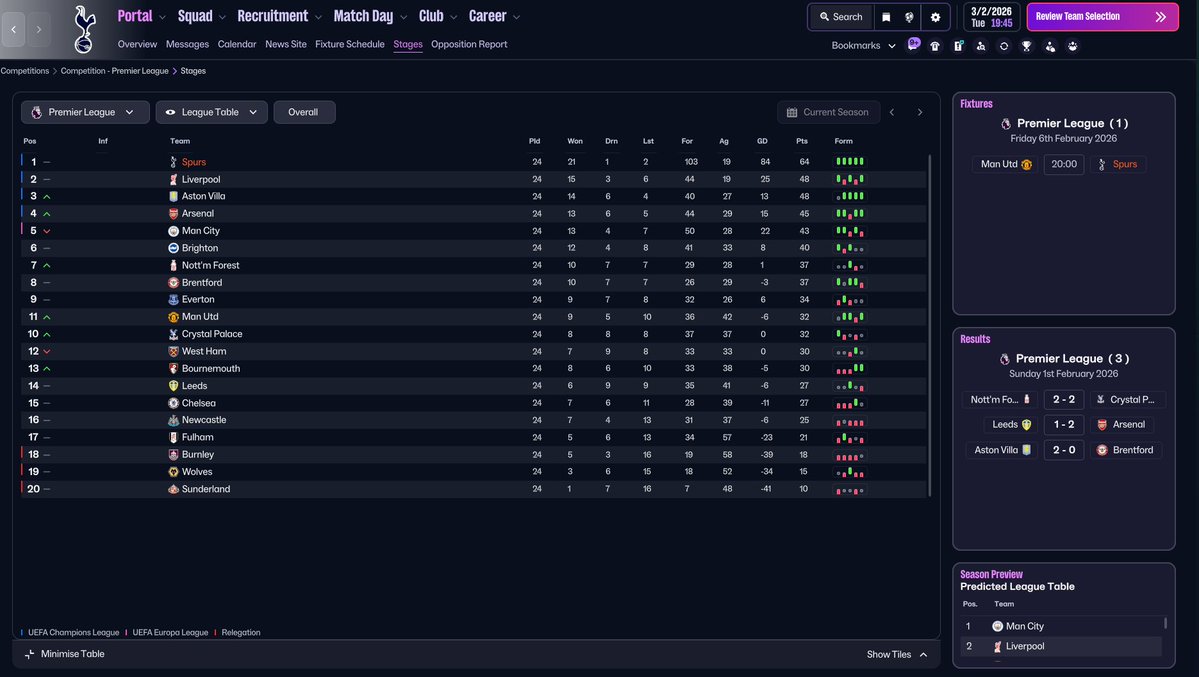Click Sunderland badge in league table
The image size is (1199, 677).
pyautogui.click(x=174, y=489)
